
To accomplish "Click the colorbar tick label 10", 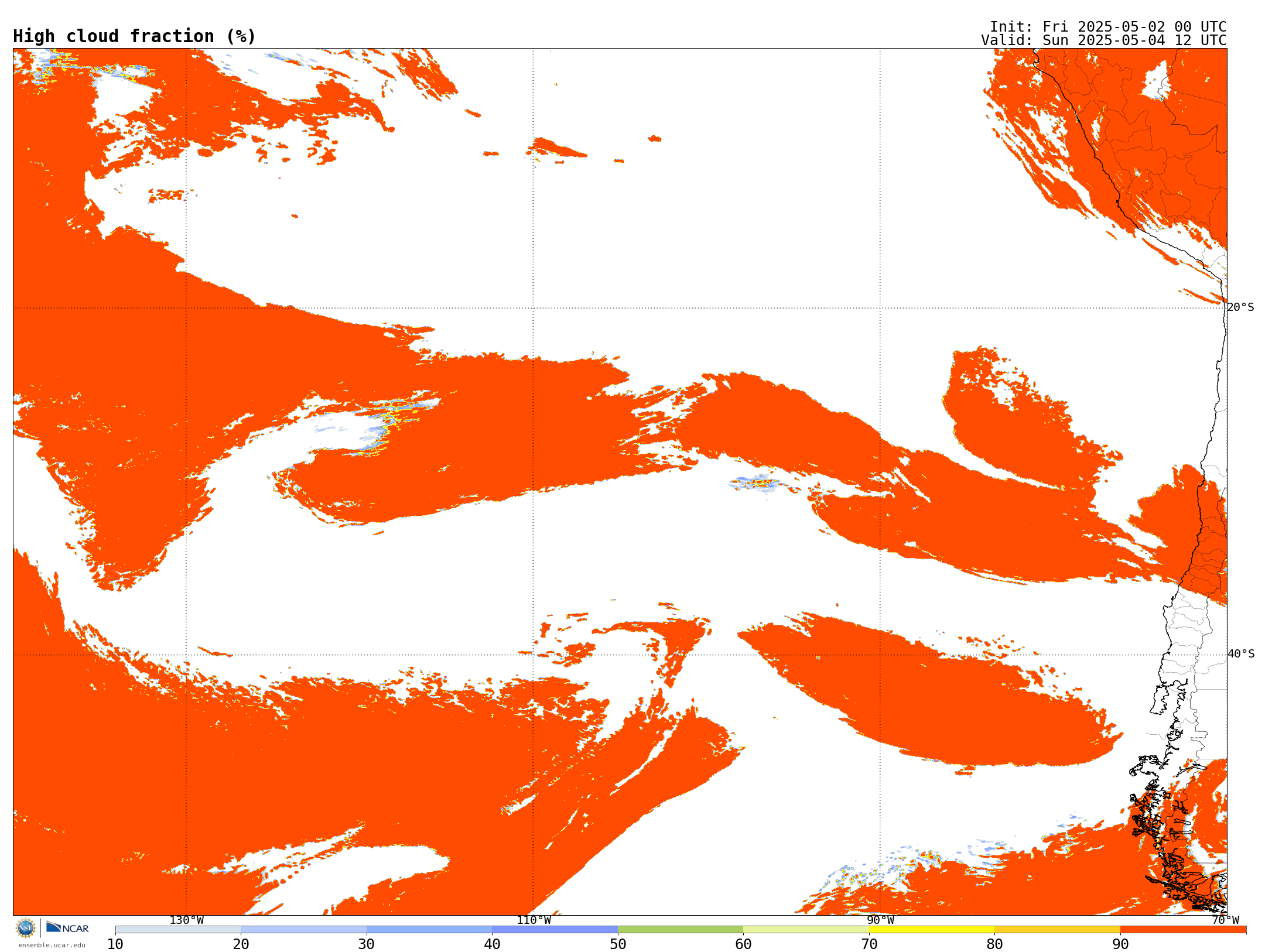I will pyautogui.click(x=115, y=944).
